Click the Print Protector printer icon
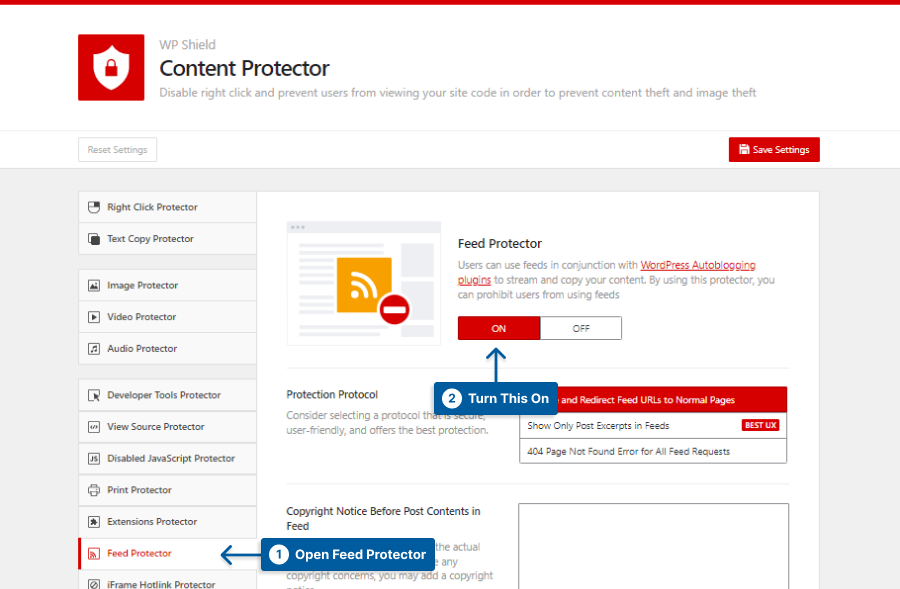The height and width of the screenshot is (589, 900). (94, 490)
